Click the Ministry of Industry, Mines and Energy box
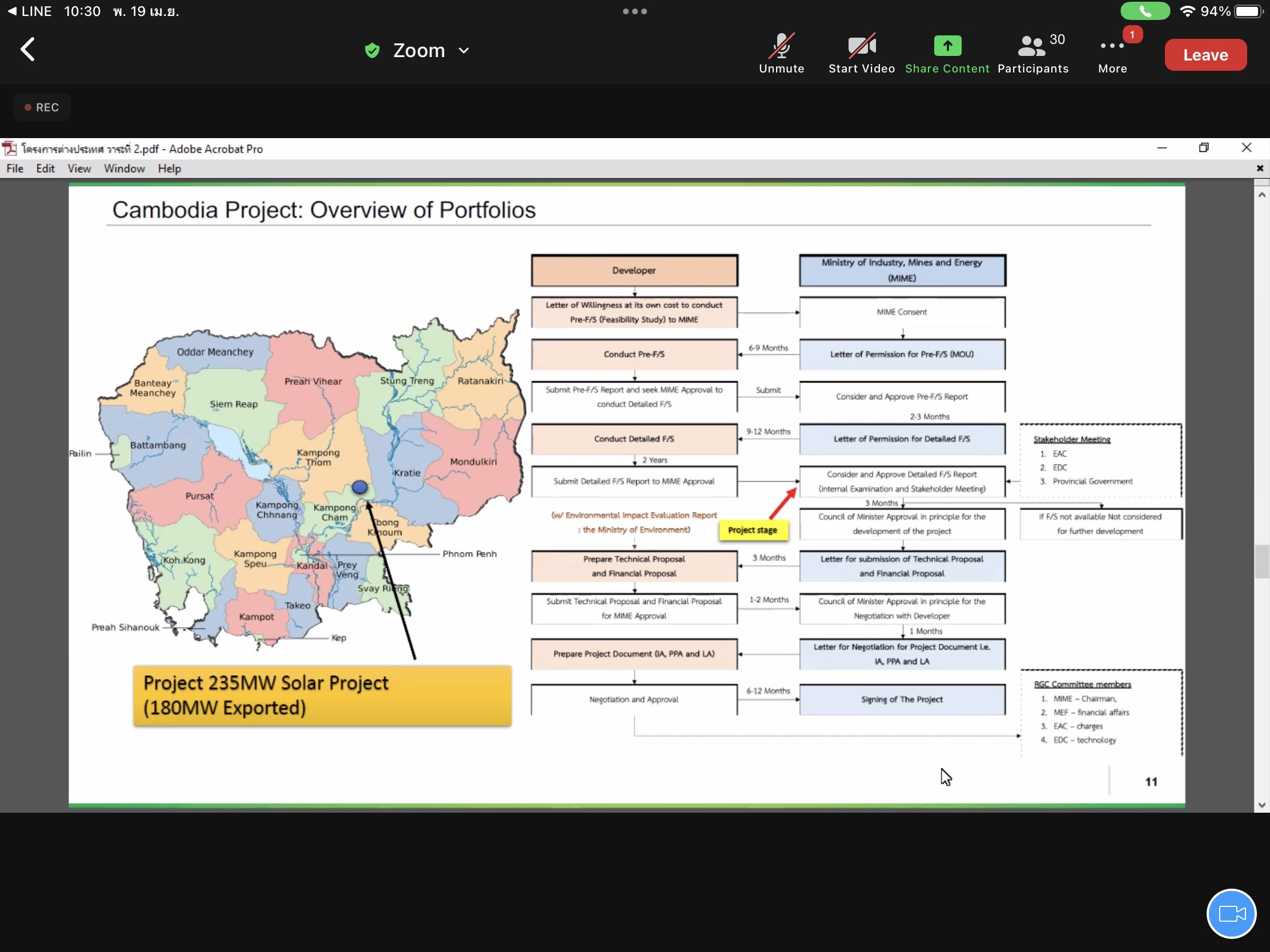The height and width of the screenshot is (952, 1270). [902, 271]
